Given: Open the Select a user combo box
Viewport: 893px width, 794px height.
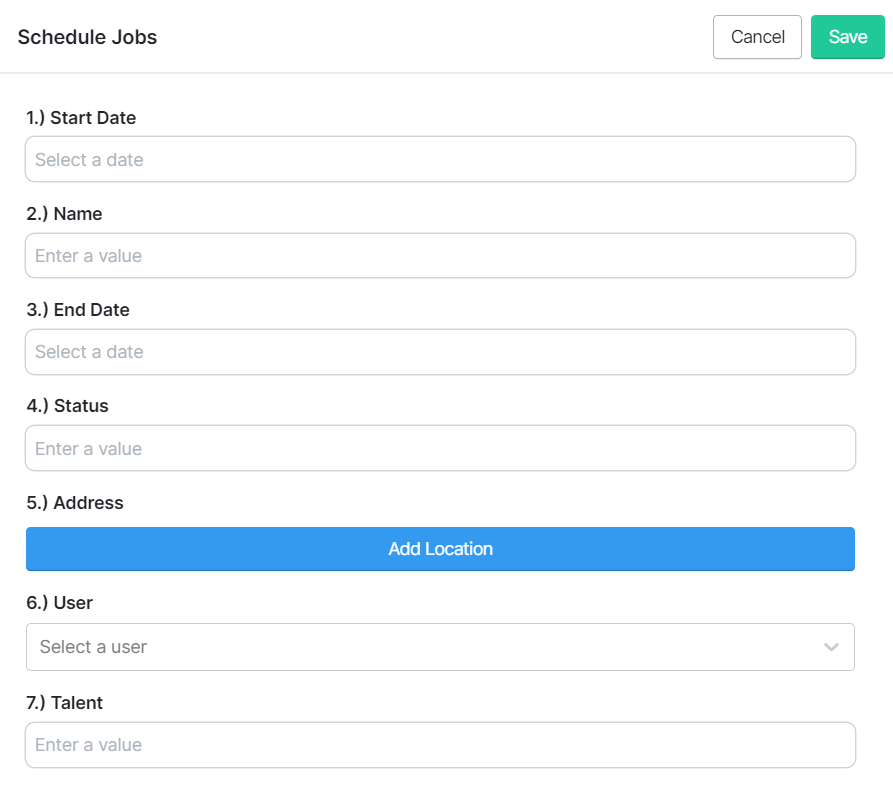Looking at the screenshot, I should pyautogui.click(x=440, y=647).
